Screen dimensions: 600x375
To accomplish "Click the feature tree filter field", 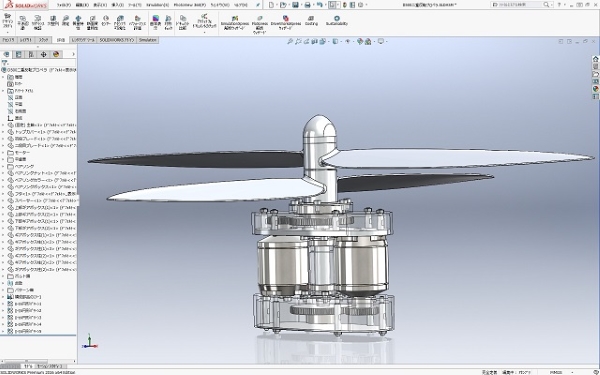I will (38, 63).
